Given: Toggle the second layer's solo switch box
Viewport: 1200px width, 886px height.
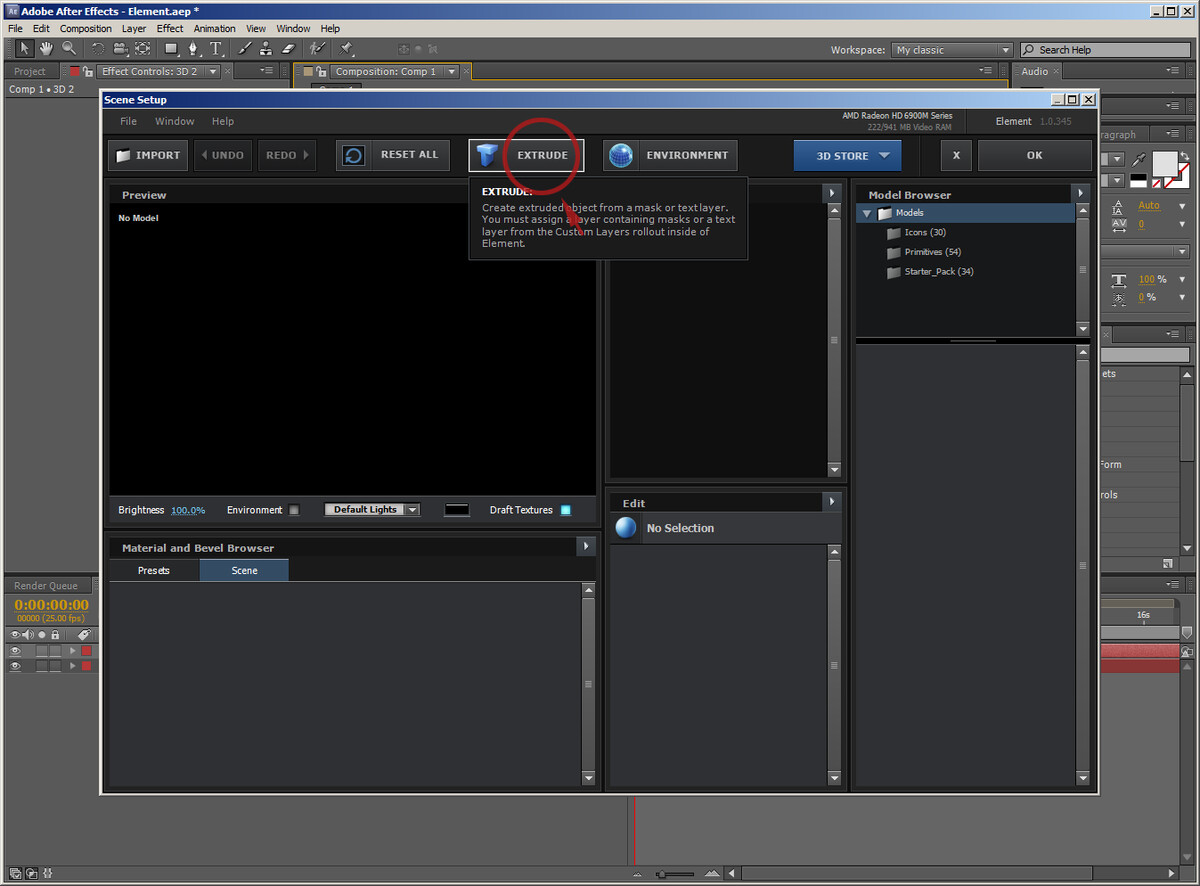Looking at the screenshot, I should point(41,666).
